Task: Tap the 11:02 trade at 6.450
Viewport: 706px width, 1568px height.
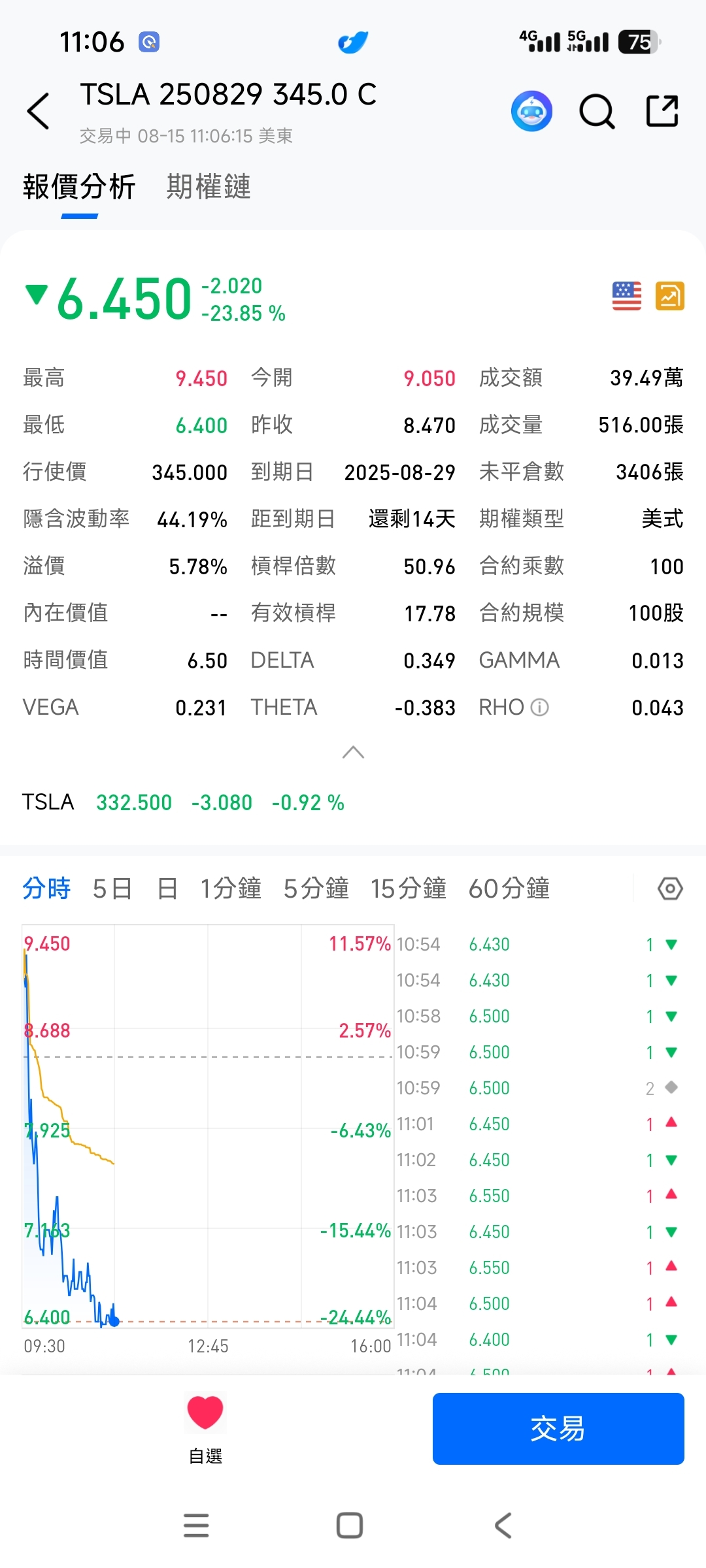Action: (537, 1160)
